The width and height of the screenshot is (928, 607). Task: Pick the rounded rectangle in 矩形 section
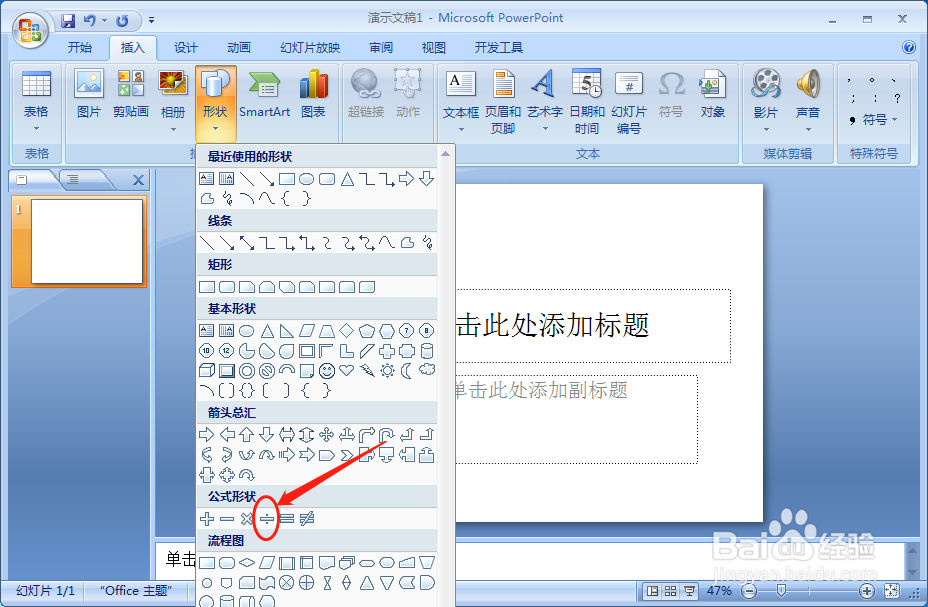click(227, 288)
